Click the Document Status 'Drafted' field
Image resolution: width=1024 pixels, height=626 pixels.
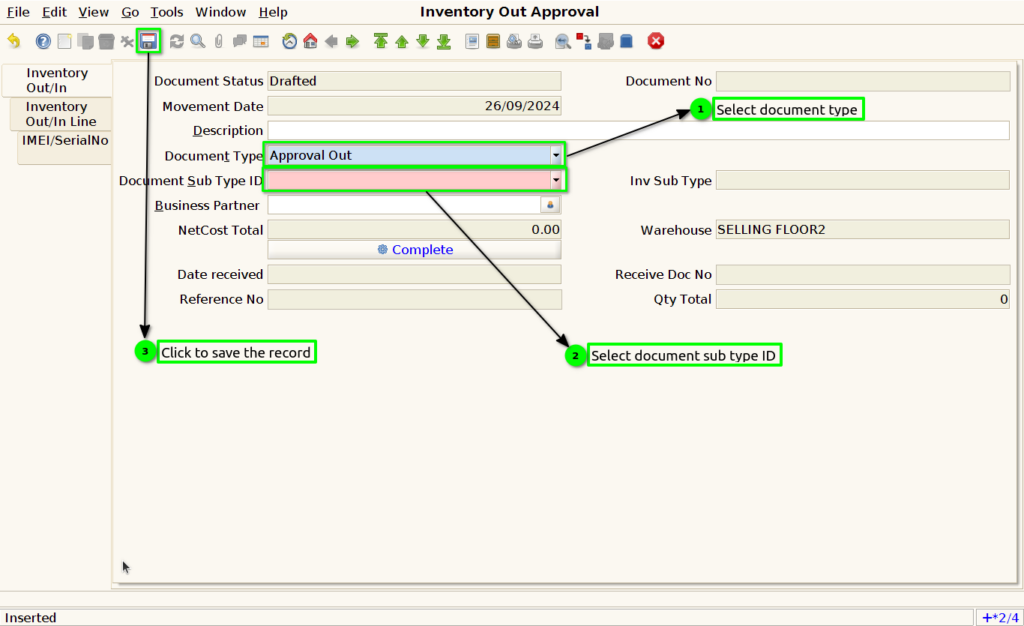415,81
